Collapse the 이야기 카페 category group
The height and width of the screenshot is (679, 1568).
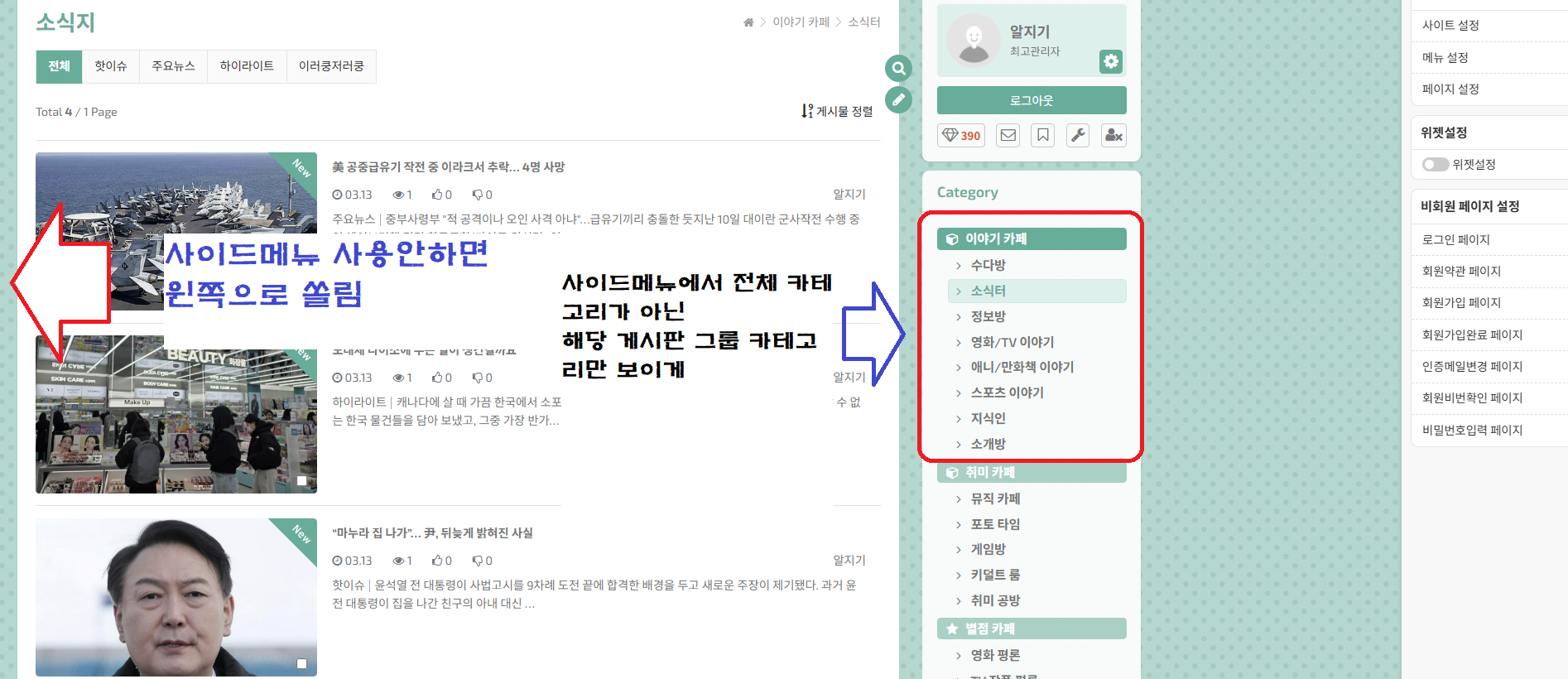[x=1031, y=238]
